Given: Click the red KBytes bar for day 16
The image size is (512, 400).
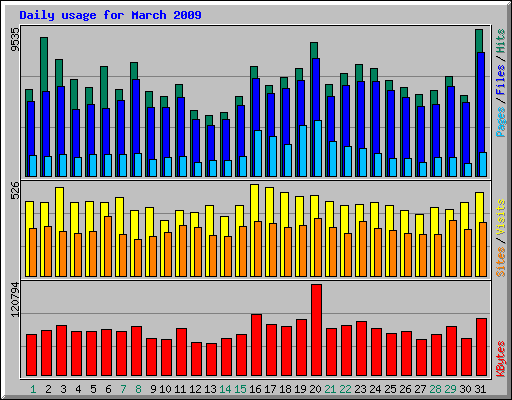Looking at the screenshot, I should pos(256,345).
